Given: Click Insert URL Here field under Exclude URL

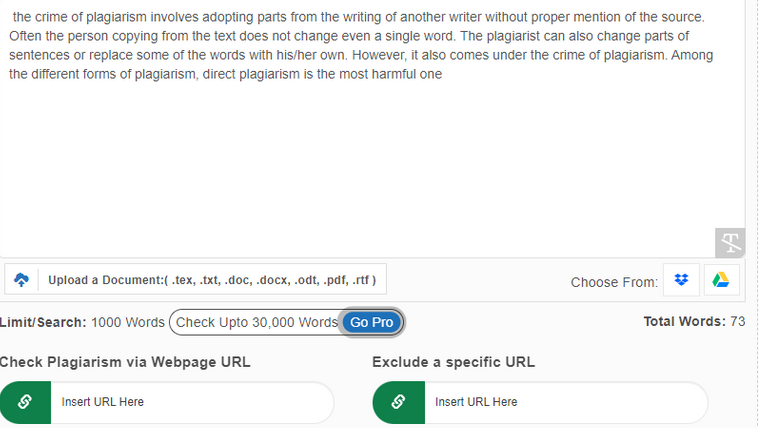Looking at the screenshot, I should tap(566, 402).
